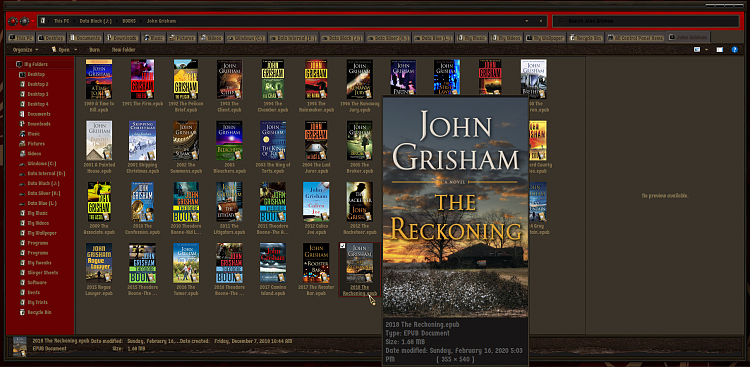Switch to the Windows (C:) tab
Screen dimensions: 750x367
[245, 38]
